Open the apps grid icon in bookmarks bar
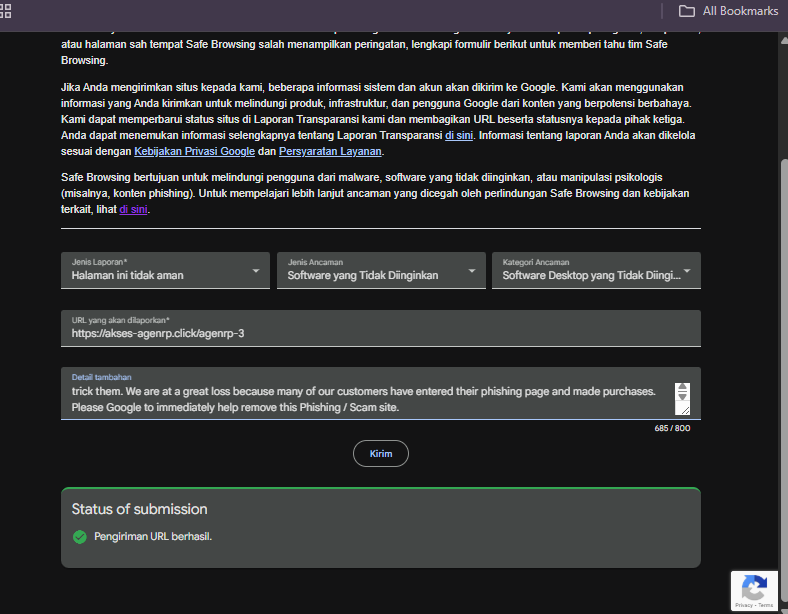This screenshot has width=788, height=614. (5, 11)
